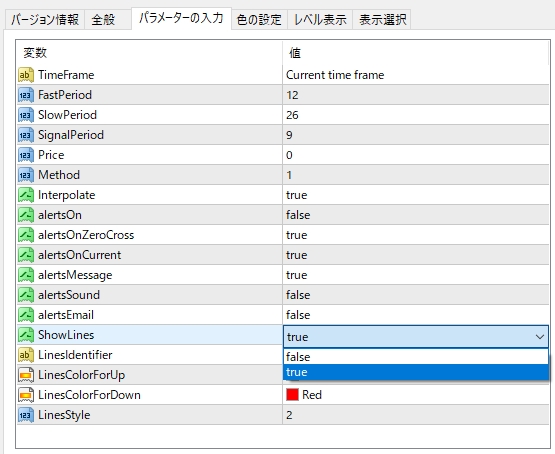555x454 pixels.
Task: Click the alertsOnZeroCross value true
Action: coord(297,235)
